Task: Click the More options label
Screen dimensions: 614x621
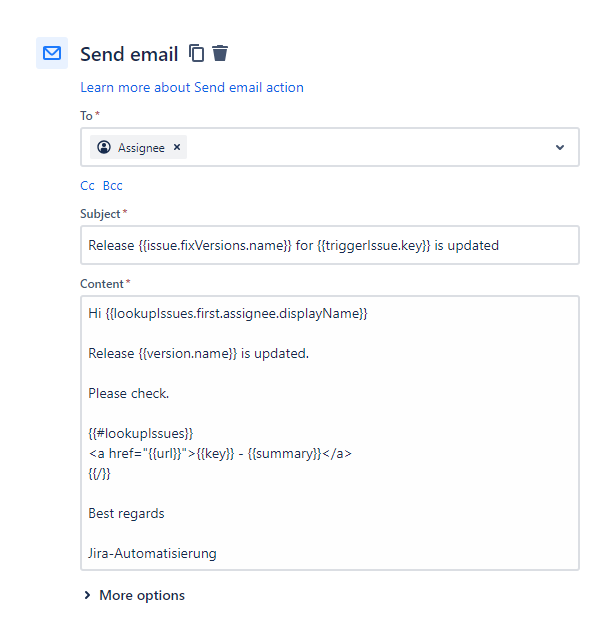Action: coord(142,595)
